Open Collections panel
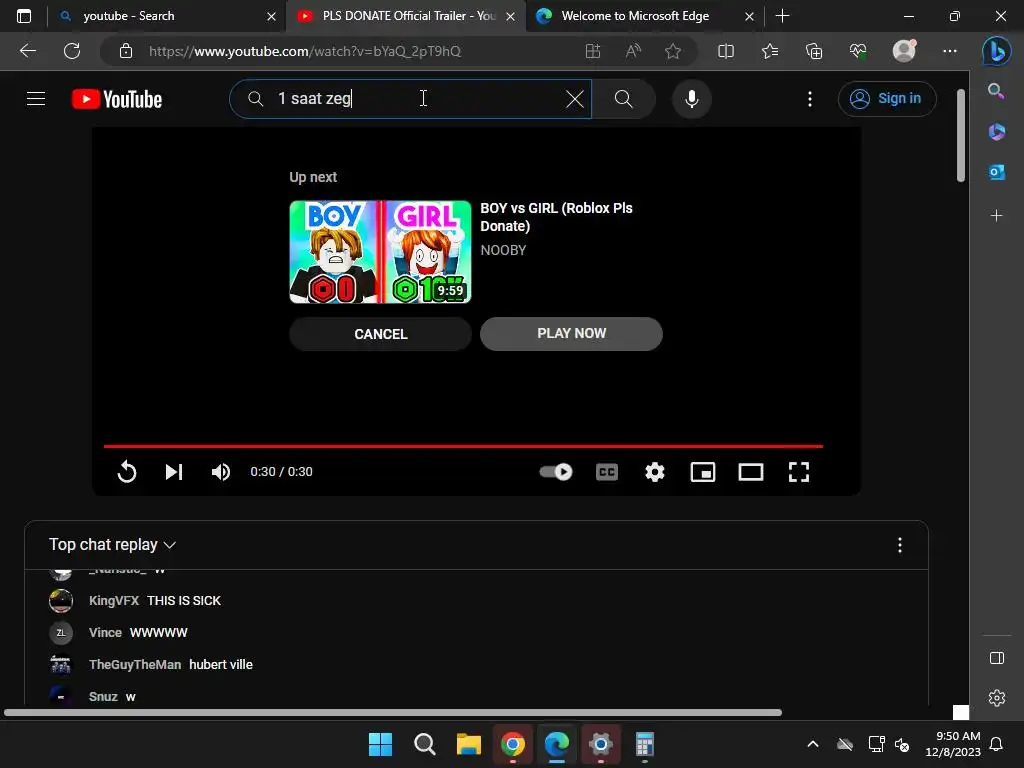The height and width of the screenshot is (768, 1024). [x=814, y=51]
